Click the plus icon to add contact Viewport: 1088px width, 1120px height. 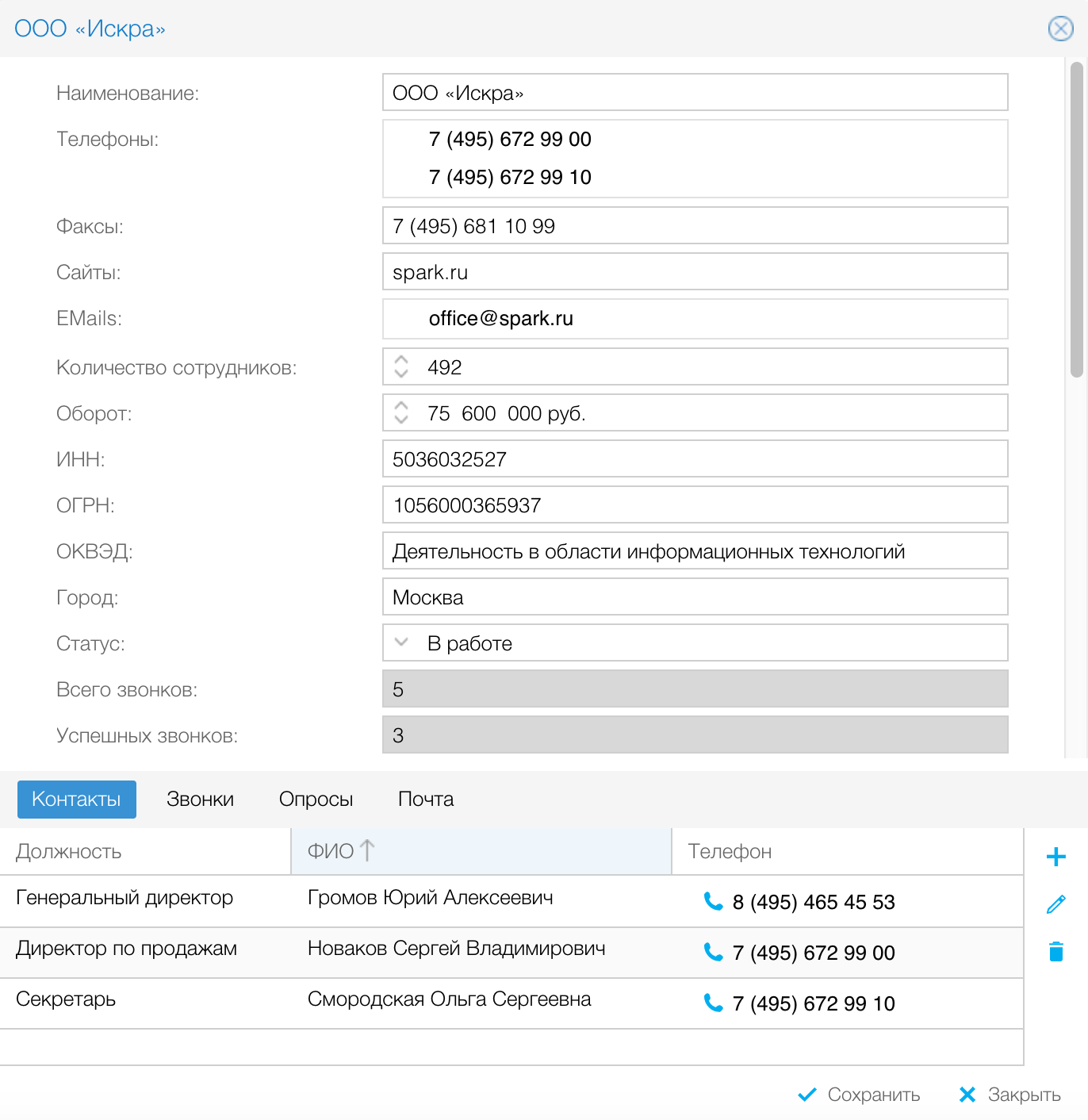pos(1055,857)
